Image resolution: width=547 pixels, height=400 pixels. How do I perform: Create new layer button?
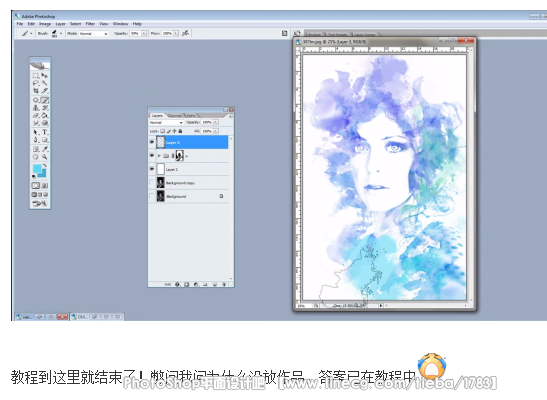click(215, 285)
